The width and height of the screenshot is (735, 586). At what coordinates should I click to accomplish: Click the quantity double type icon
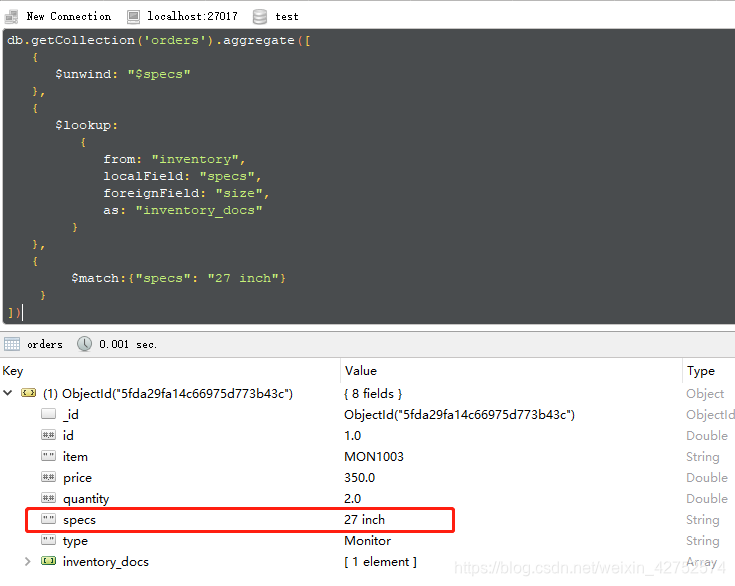48,498
